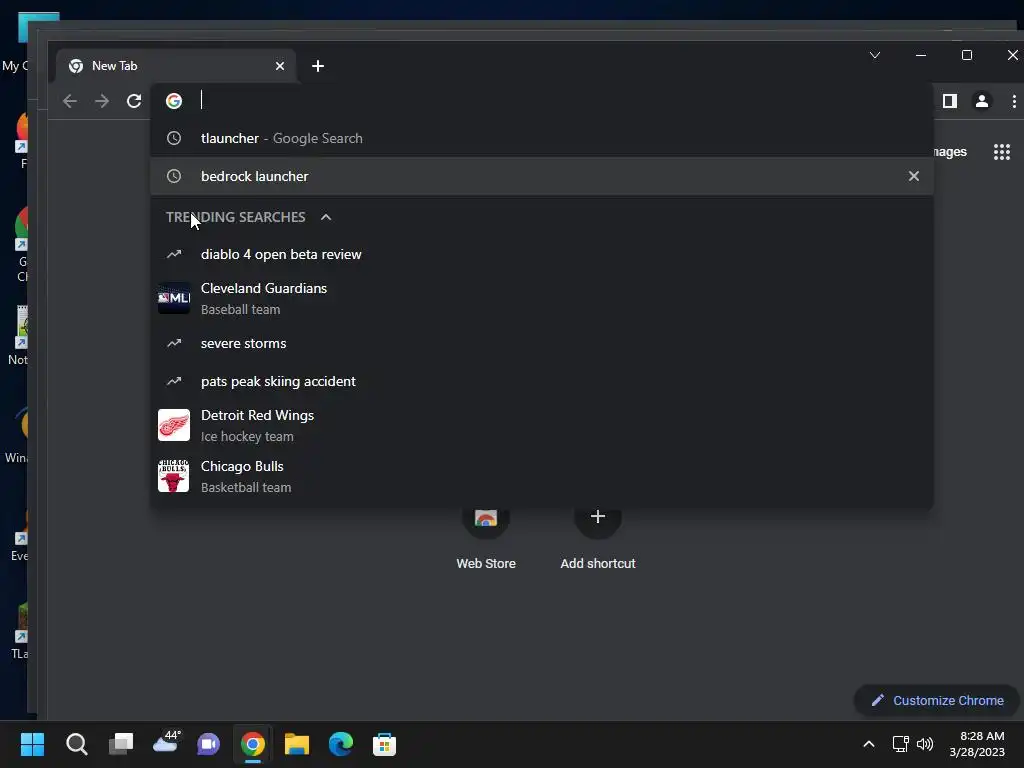This screenshot has height=768, width=1024.
Task: Click clock icon beside tlauncher suggestion
Action: [x=174, y=138]
